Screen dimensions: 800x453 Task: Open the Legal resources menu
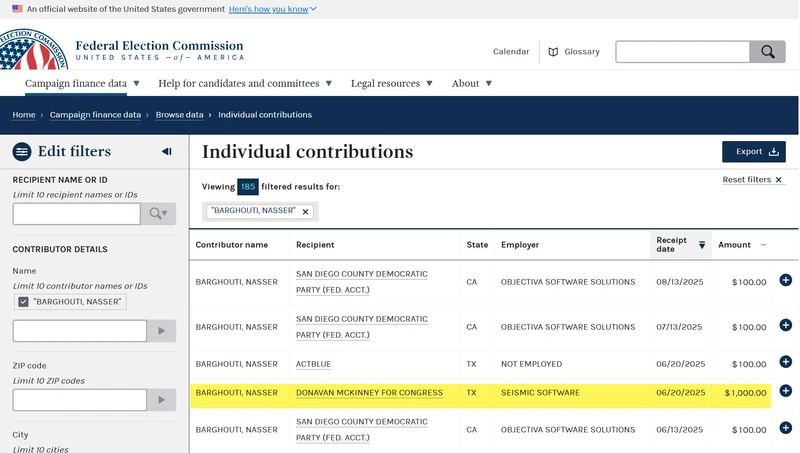click(391, 83)
